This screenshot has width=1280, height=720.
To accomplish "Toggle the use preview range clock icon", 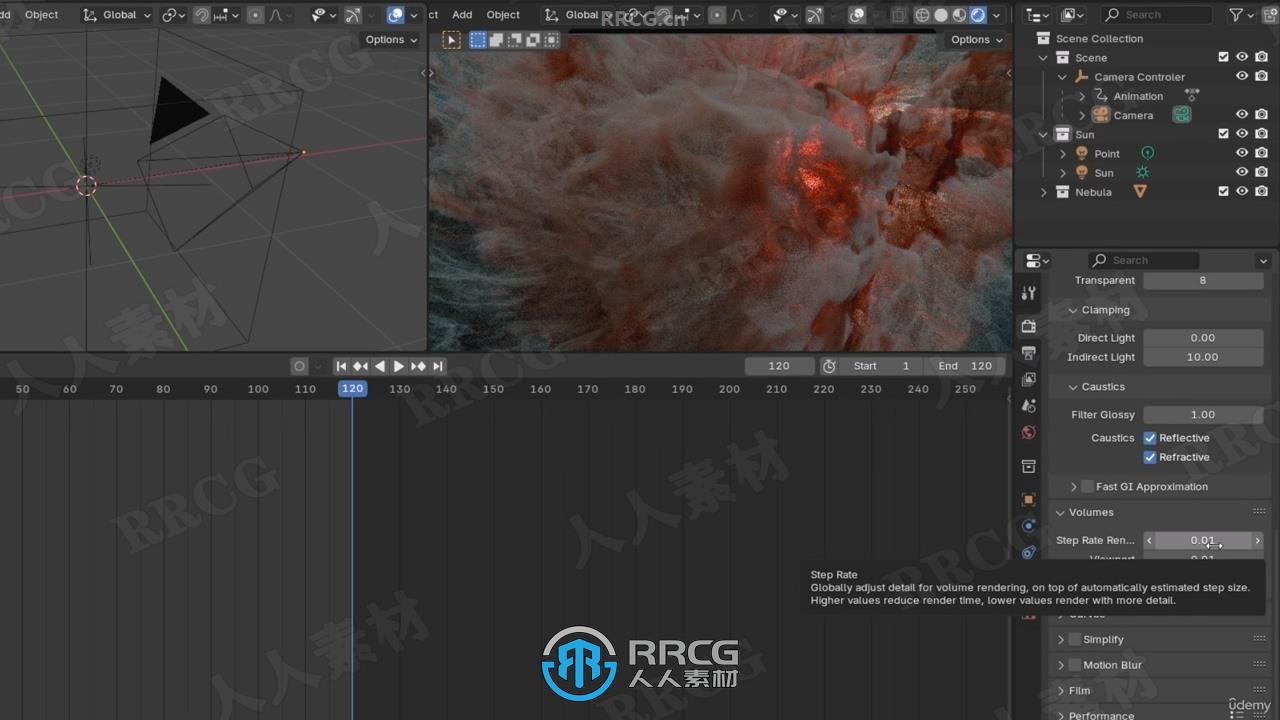I will [829, 366].
